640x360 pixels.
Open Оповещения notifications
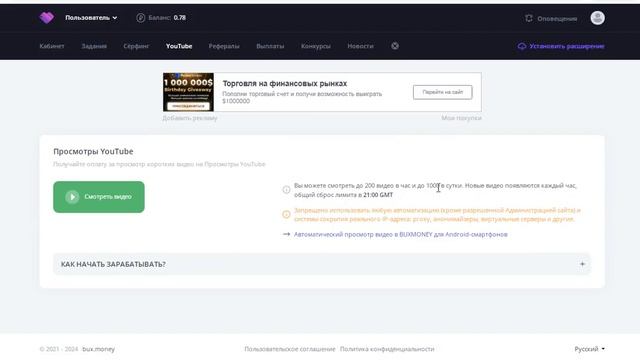click(x=557, y=19)
